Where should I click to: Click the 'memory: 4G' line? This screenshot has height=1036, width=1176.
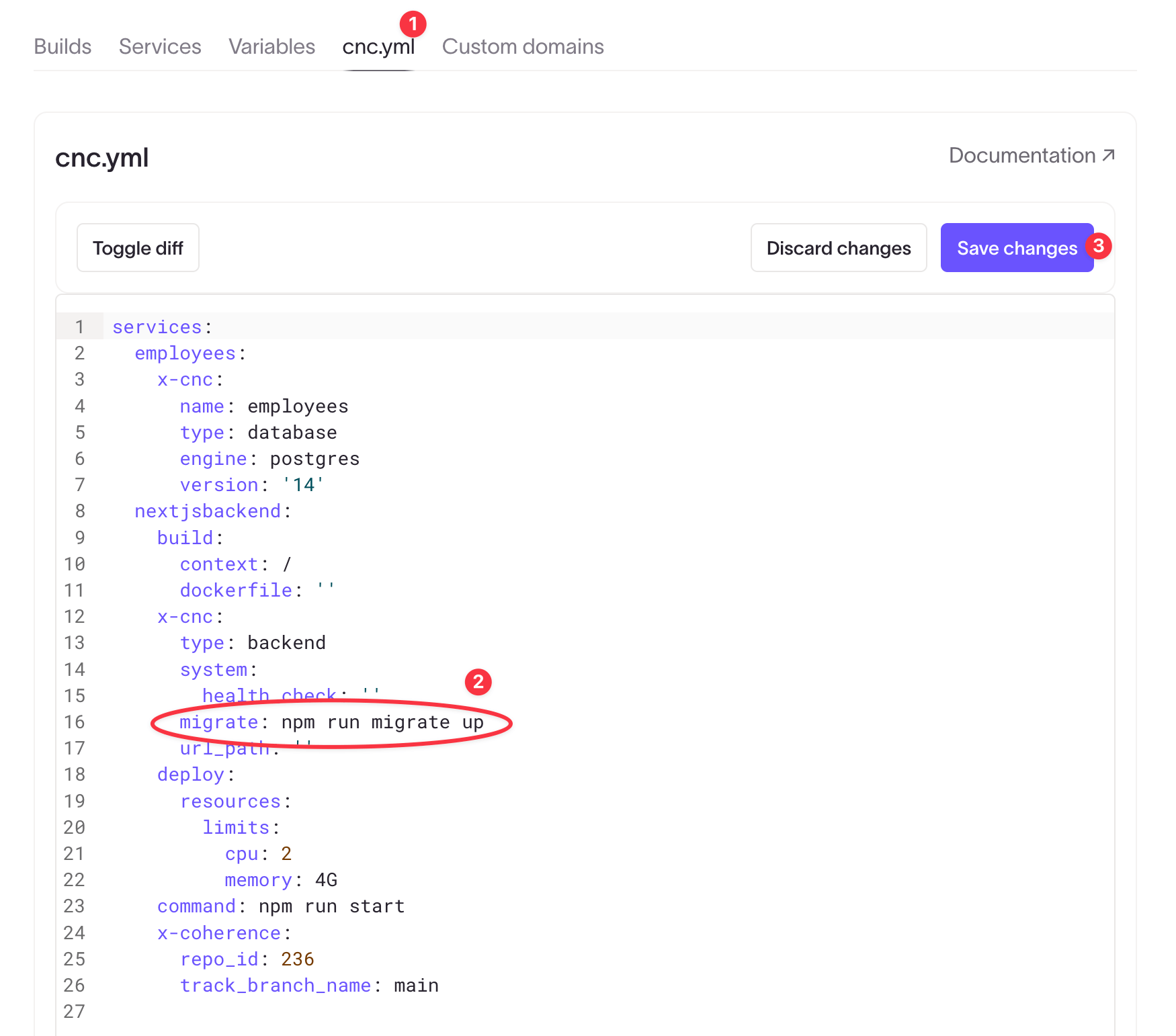[x=281, y=879]
